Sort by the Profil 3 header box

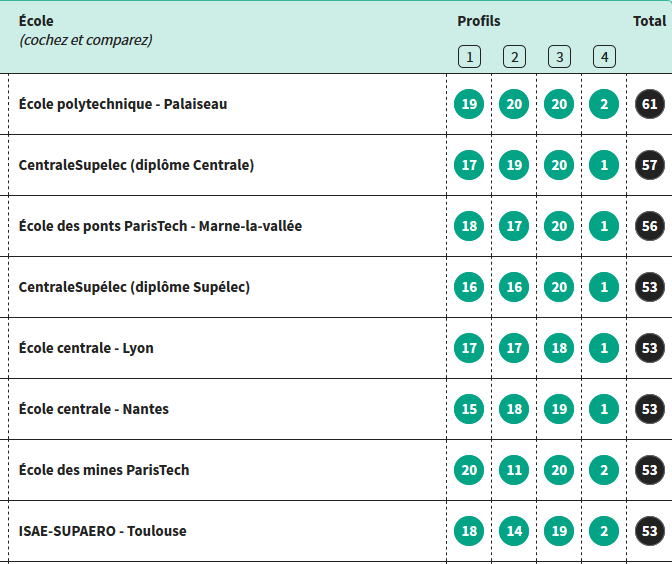pos(559,57)
